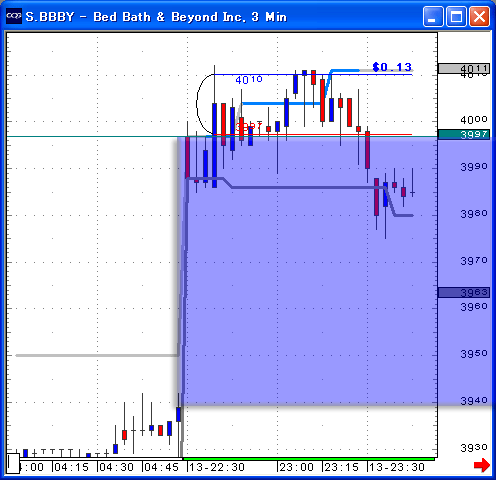
Task: Close the Bed Bath & Beyond chart window
Action: pos(479,16)
